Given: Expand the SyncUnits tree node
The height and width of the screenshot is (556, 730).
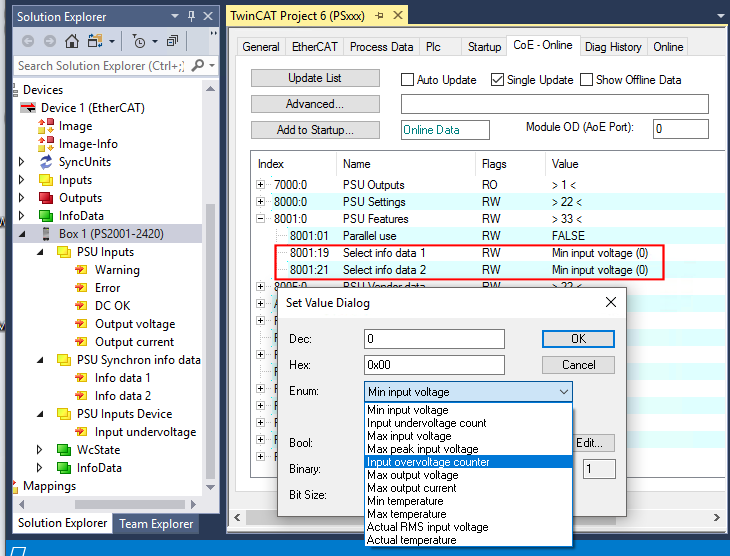Looking at the screenshot, I should pos(21,162).
